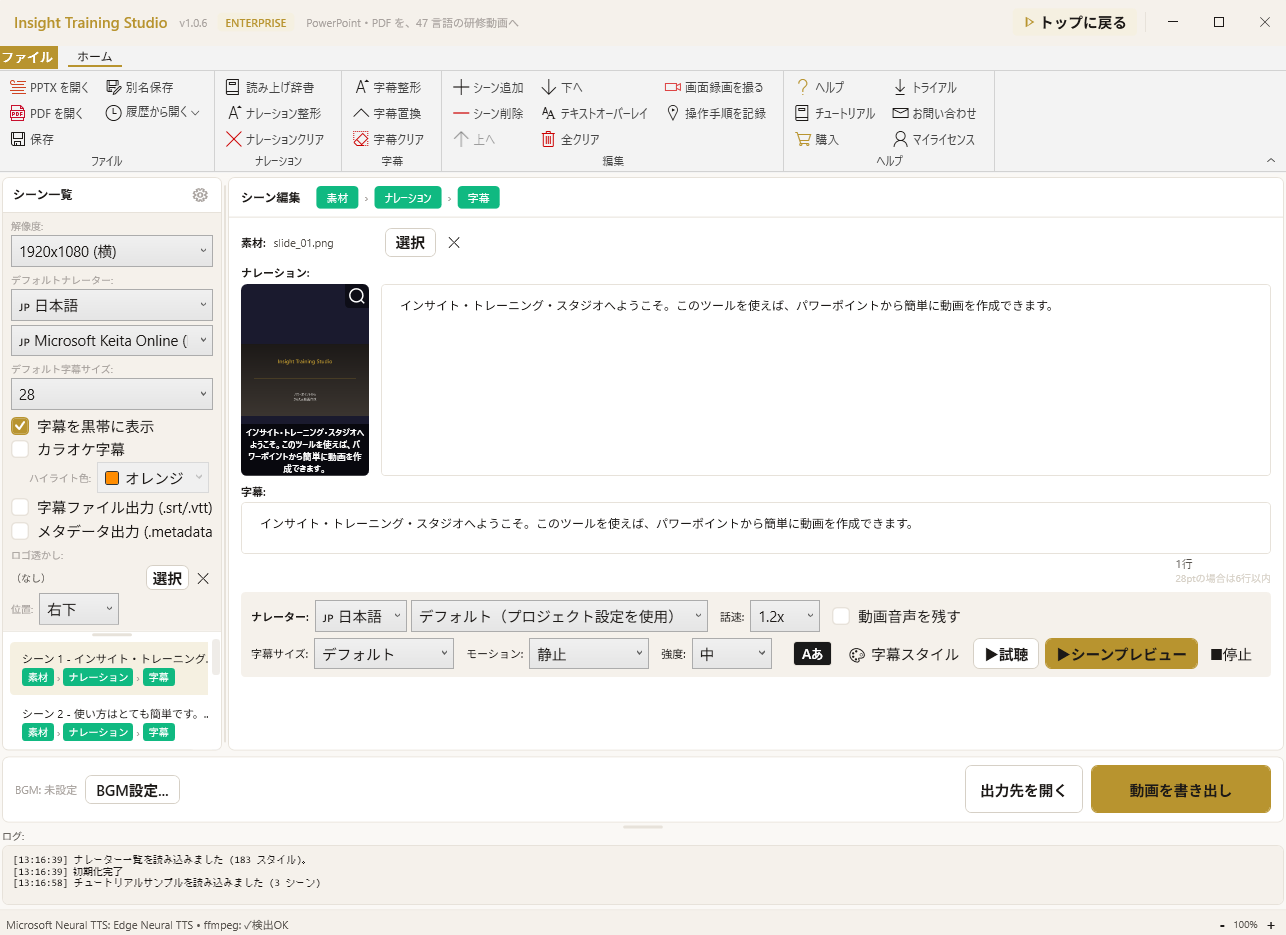Click the 保存 save icon

[x=17, y=139]
